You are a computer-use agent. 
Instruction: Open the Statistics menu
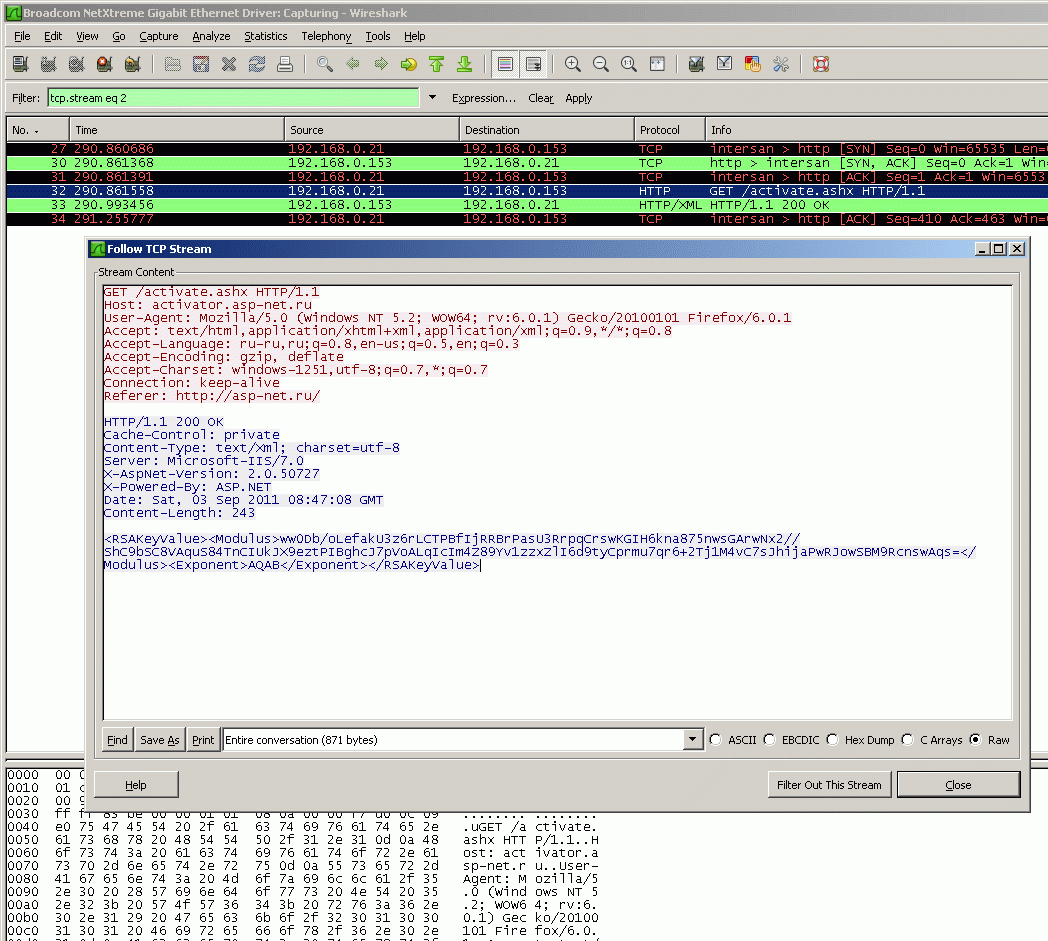pyautogui.click(x=265, y=36)
